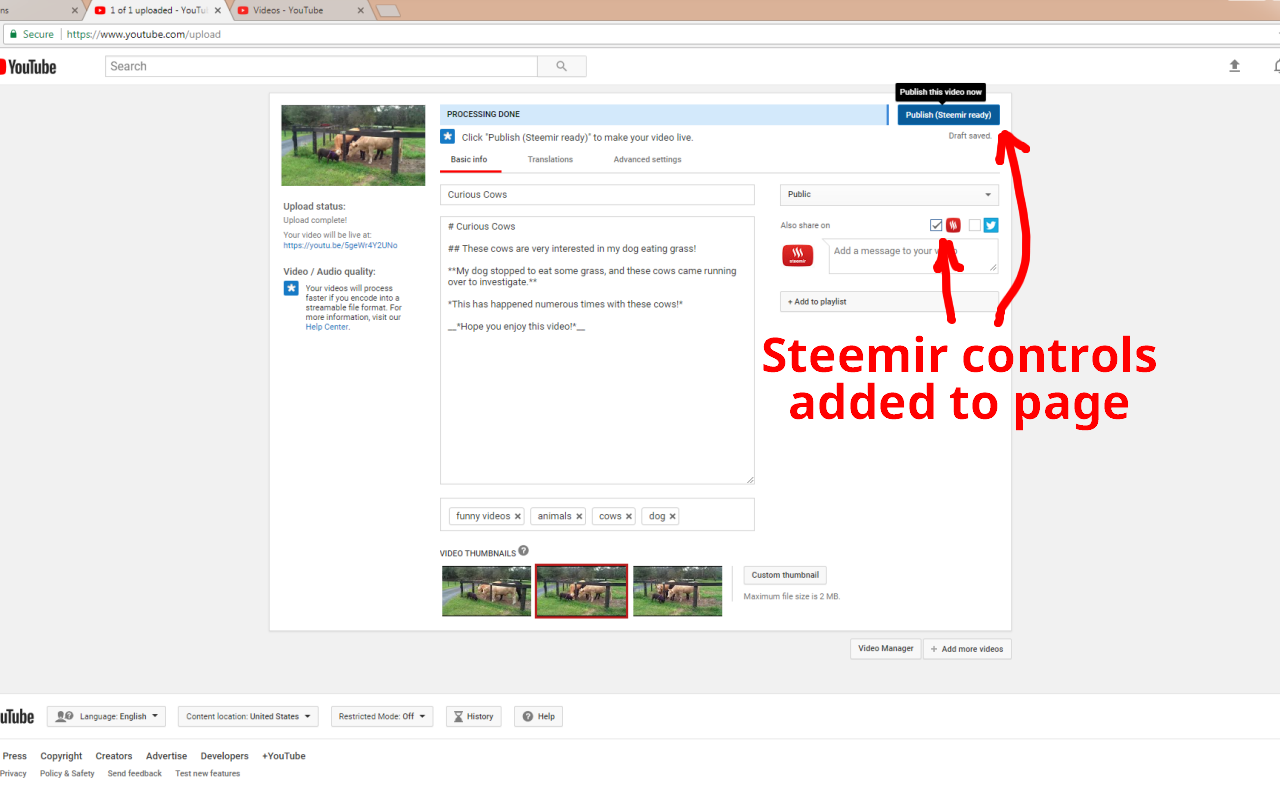This screenshot has width=1280, height=800.
Task: Click the PROCESSING DONE progress bar
Action: coord(664,115)
